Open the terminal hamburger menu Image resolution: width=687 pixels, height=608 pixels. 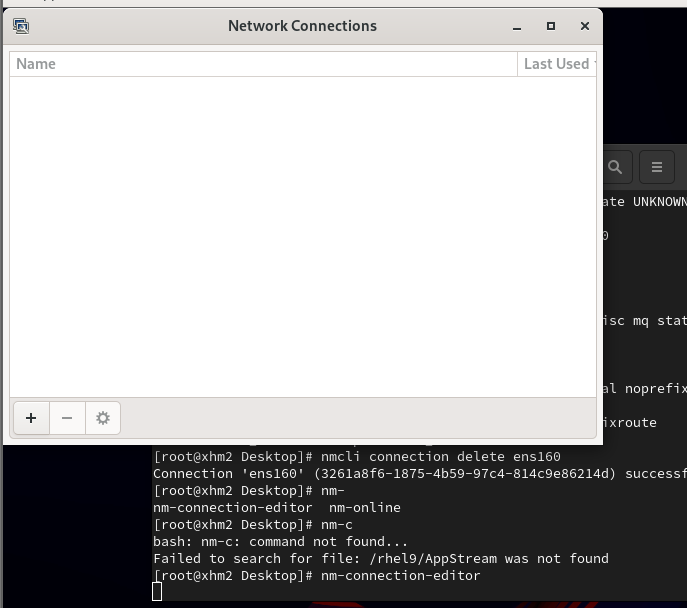pyautogui.click(x=656, y=167)
